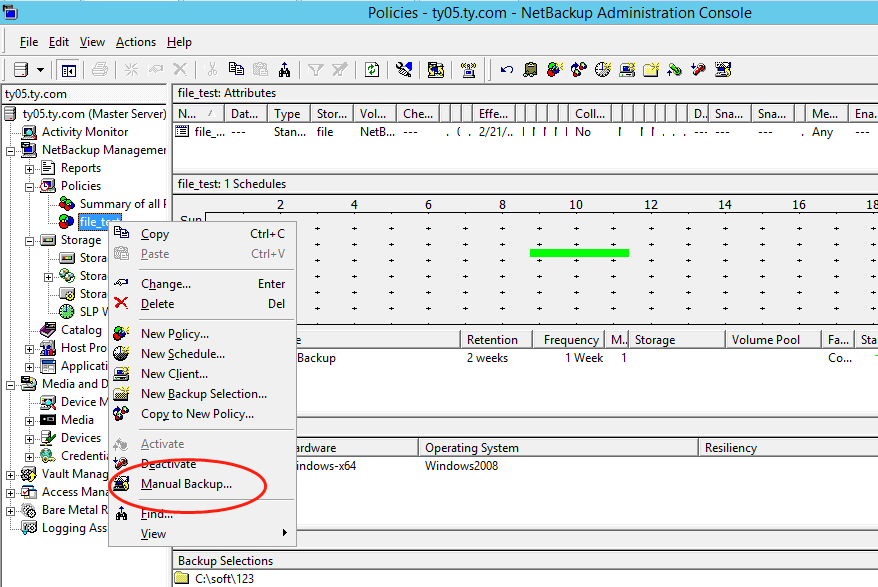Click the green schedule window bar

(579, 253)
